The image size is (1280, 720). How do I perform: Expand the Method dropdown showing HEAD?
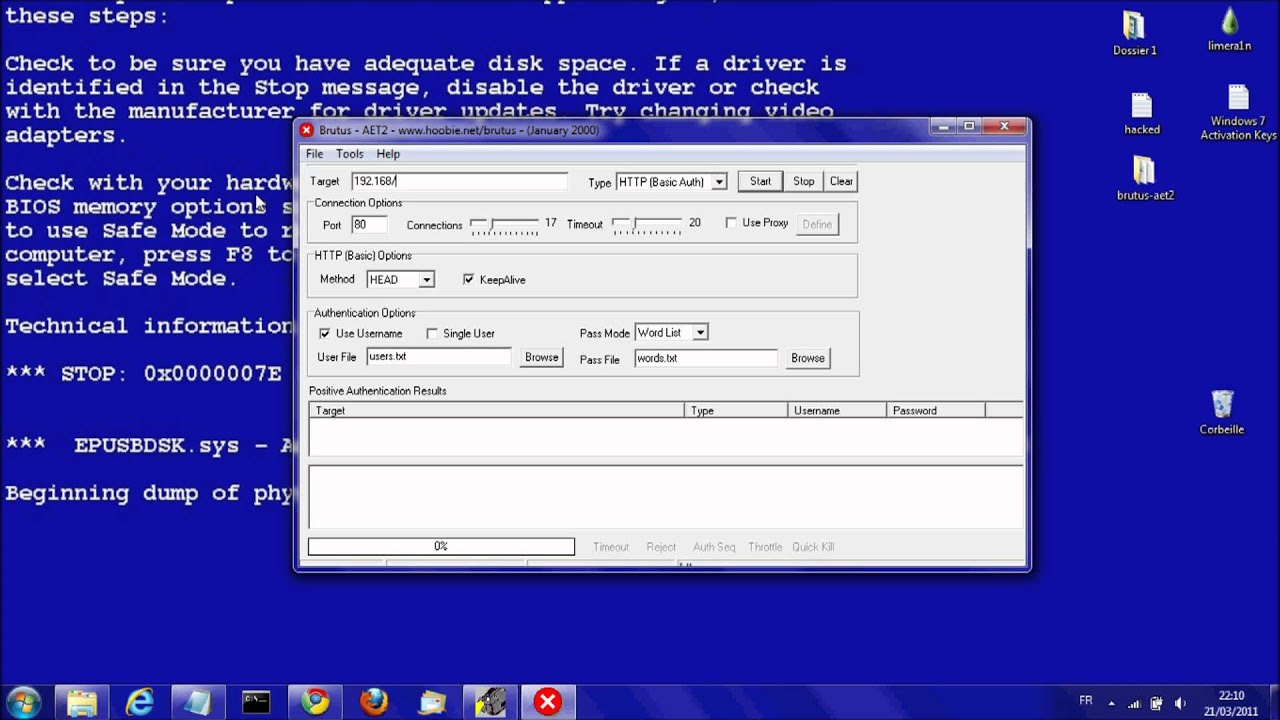pyautogui.click(x=426, y=280)
